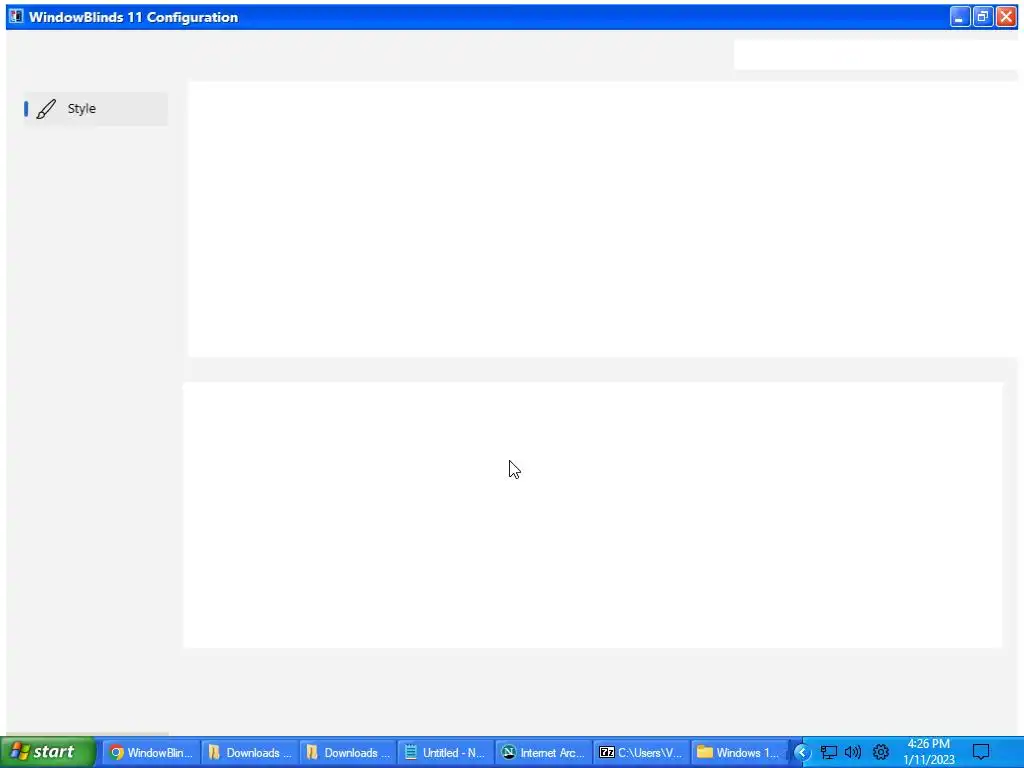Open the 7-Zip C:\Users taskbar button

coord(641,752)
